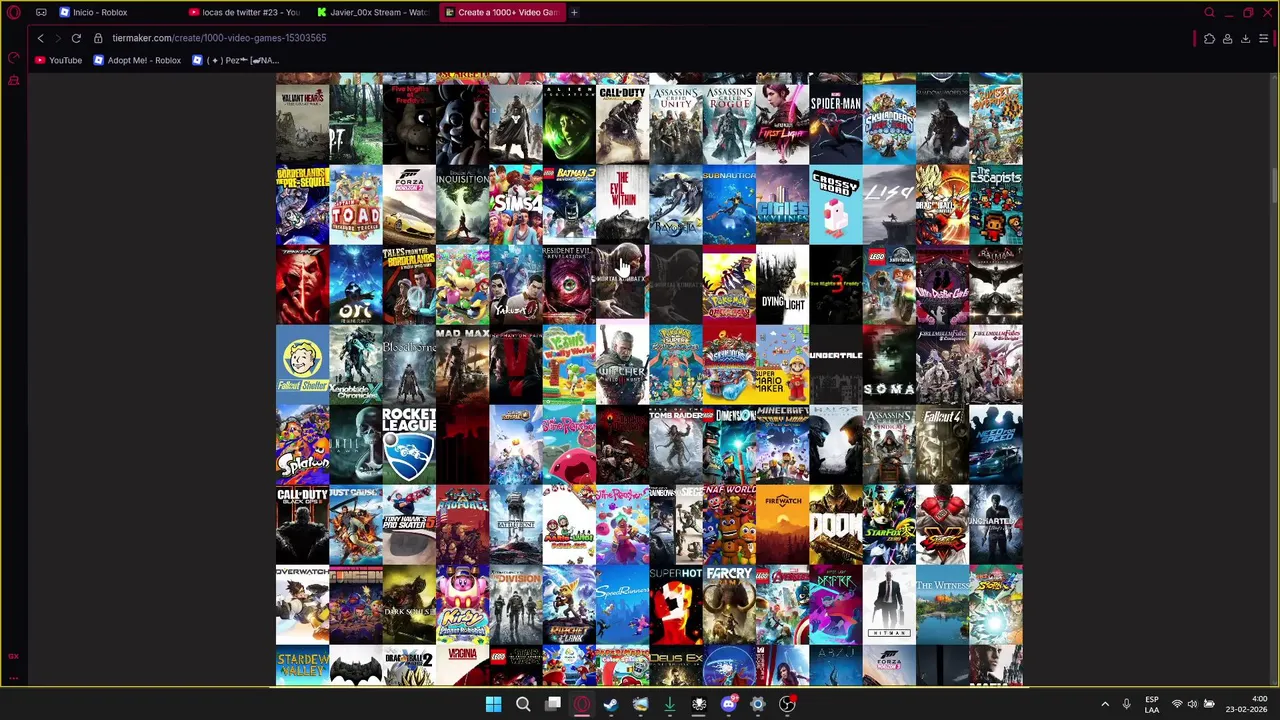Open Steam from taskbar

click(x=611, y=704)
